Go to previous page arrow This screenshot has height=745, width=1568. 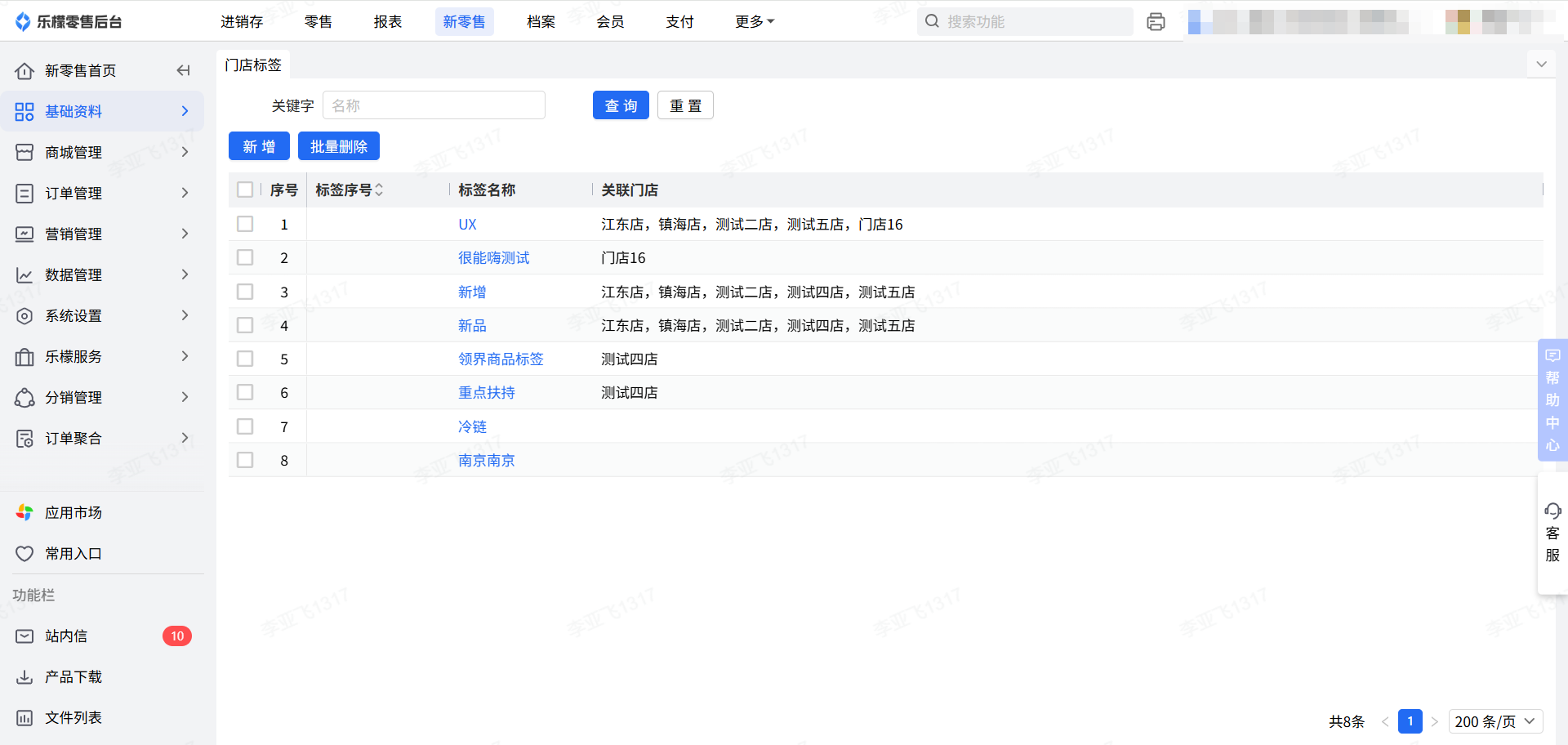(1385, 721)
